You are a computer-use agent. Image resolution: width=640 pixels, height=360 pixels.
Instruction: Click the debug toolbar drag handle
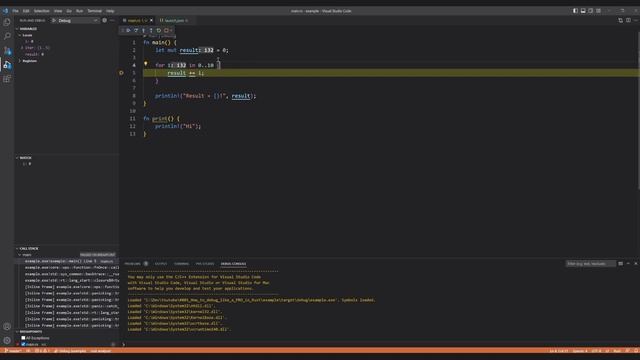tap(122, 30)
